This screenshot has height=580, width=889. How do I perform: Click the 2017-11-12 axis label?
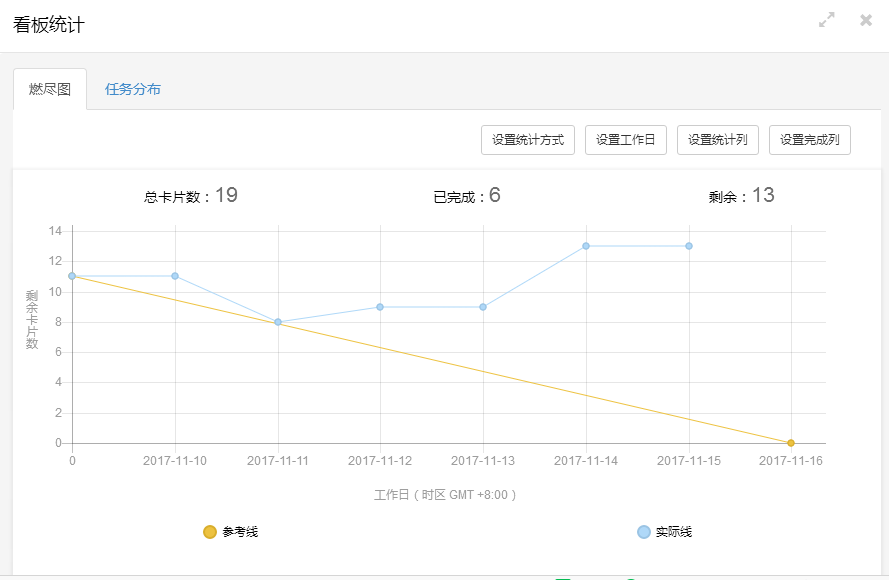pos(380,461)
